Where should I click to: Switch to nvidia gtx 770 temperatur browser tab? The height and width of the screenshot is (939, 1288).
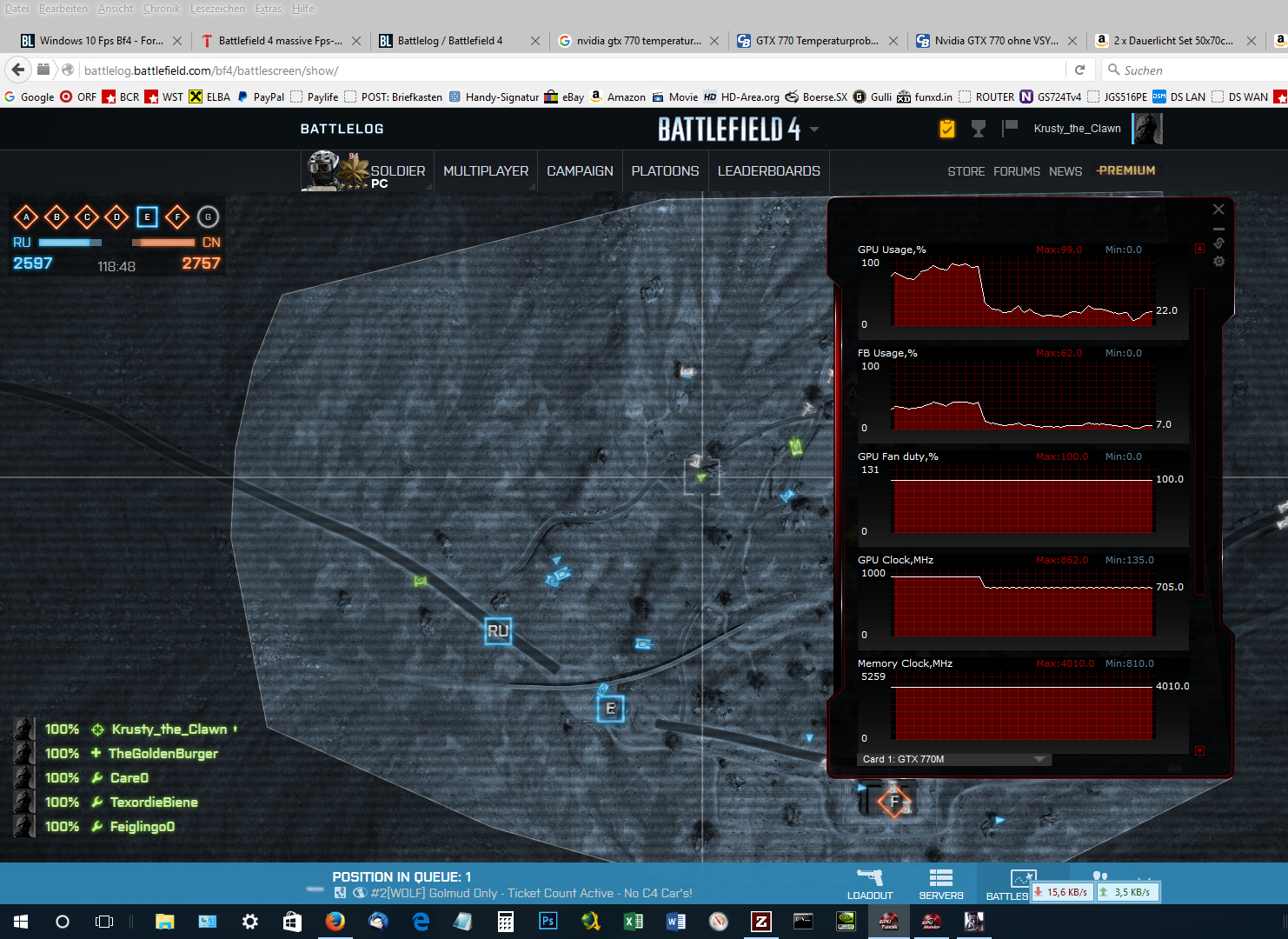tap(638, 40)
